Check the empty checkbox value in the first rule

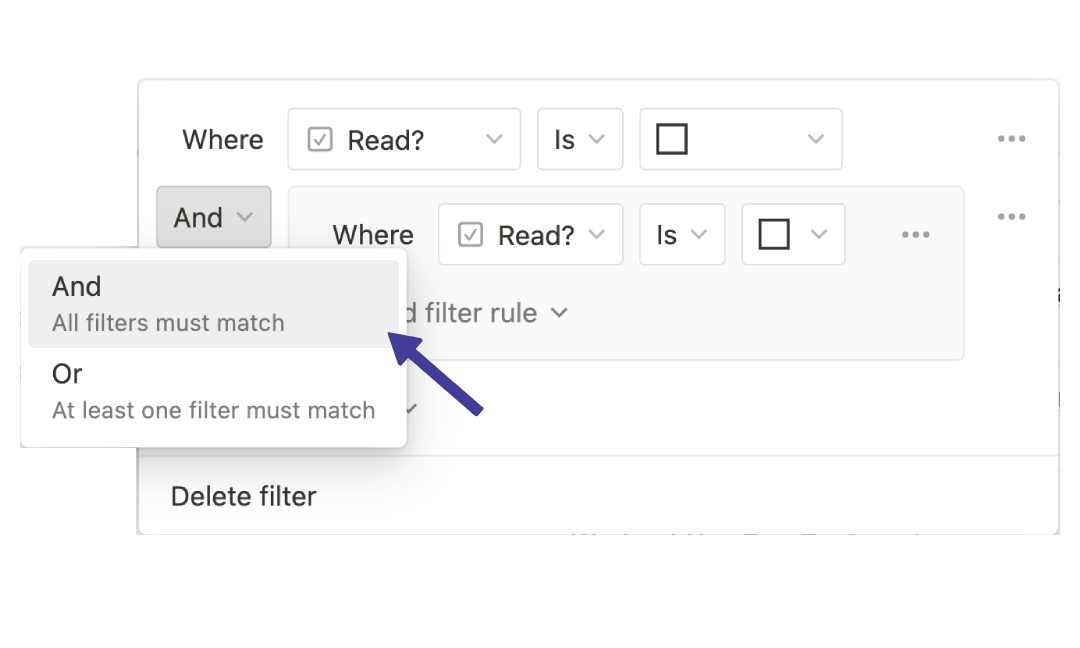pyautogui.click(x=670, y=139)
